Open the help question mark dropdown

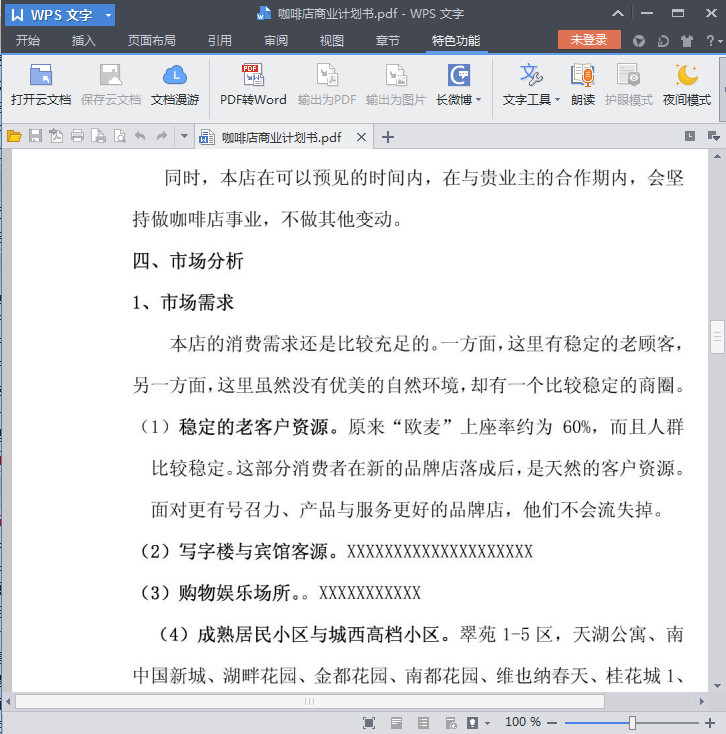pyautogui.click(x=714, y=41)
